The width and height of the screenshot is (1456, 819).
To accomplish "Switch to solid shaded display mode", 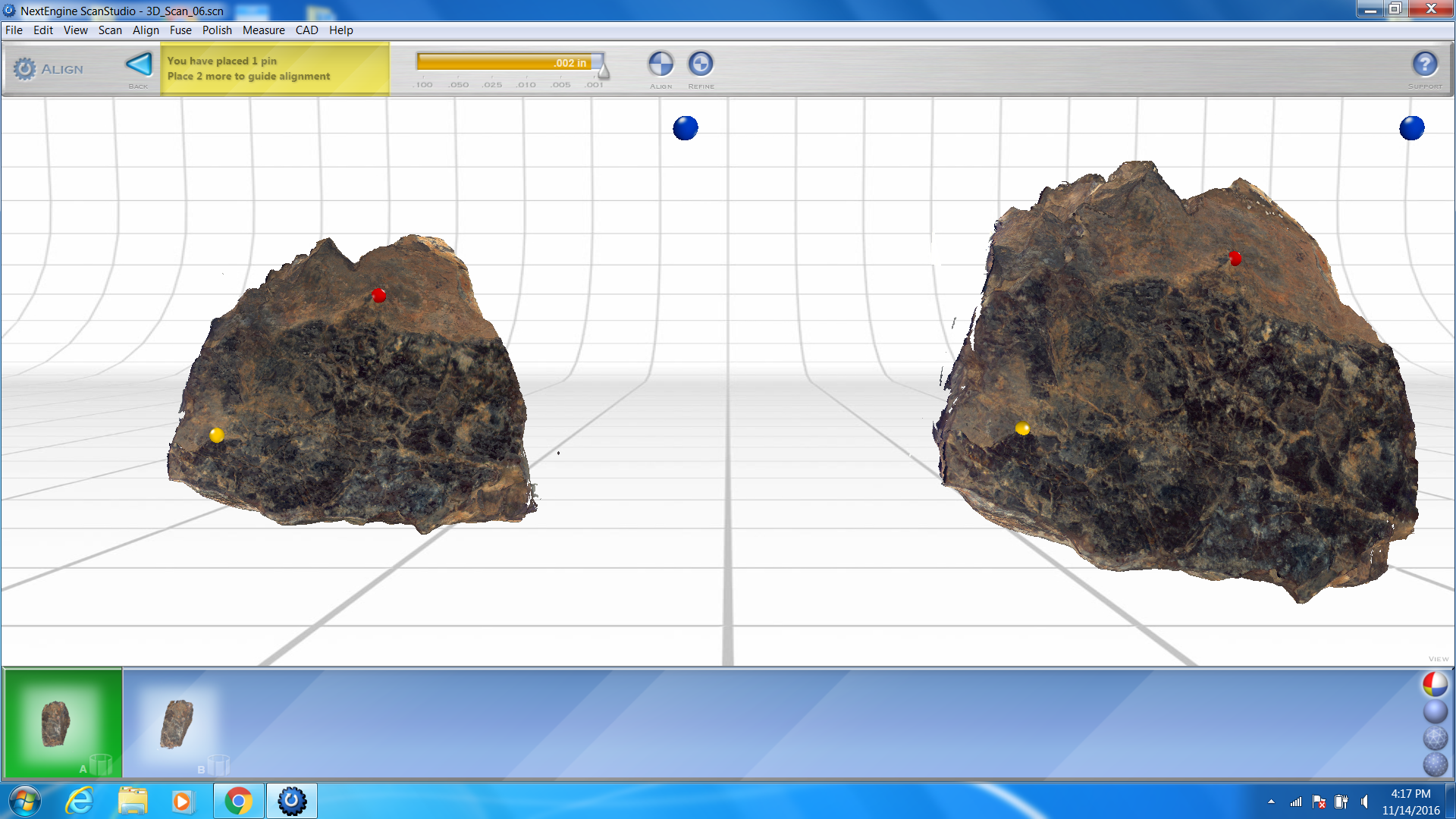I will [1436, 711].
